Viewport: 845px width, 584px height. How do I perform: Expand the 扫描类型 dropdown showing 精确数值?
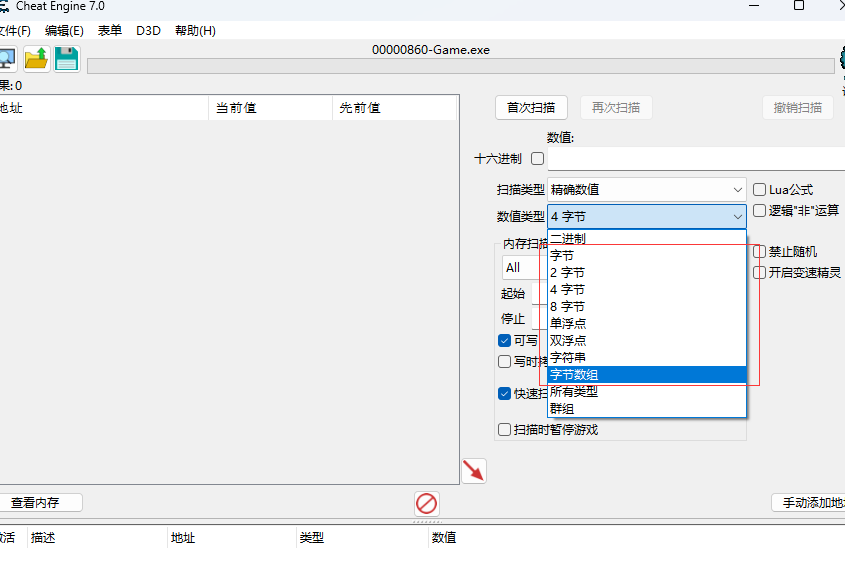[x=647, y=190]
